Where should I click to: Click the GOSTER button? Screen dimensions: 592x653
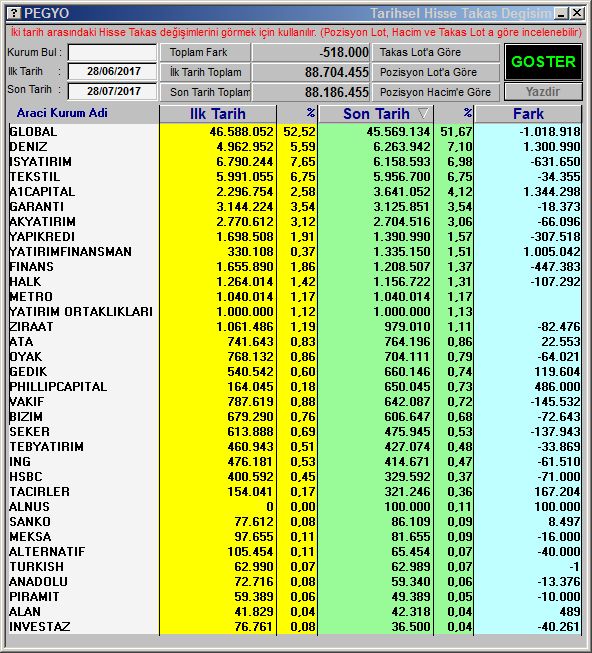[x=543, y=62]
